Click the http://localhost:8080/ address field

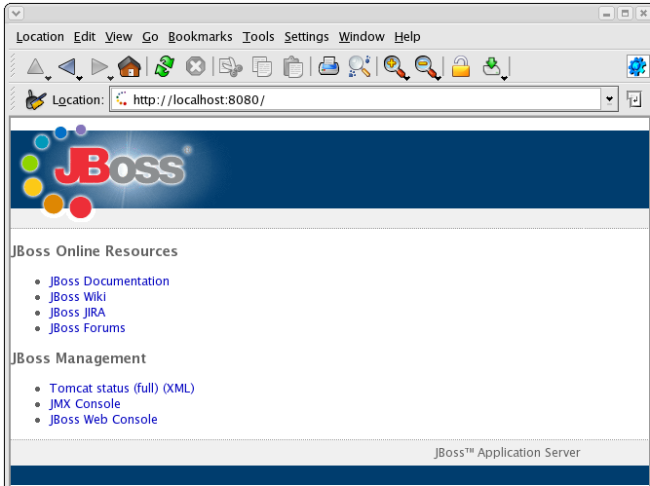(x=356, y=100)
